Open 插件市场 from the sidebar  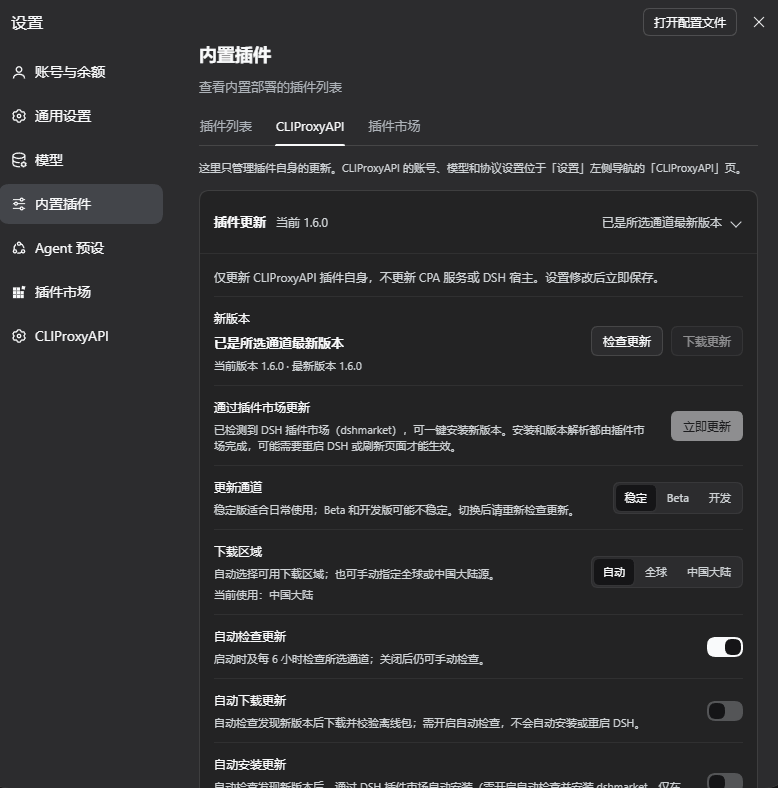81,292
